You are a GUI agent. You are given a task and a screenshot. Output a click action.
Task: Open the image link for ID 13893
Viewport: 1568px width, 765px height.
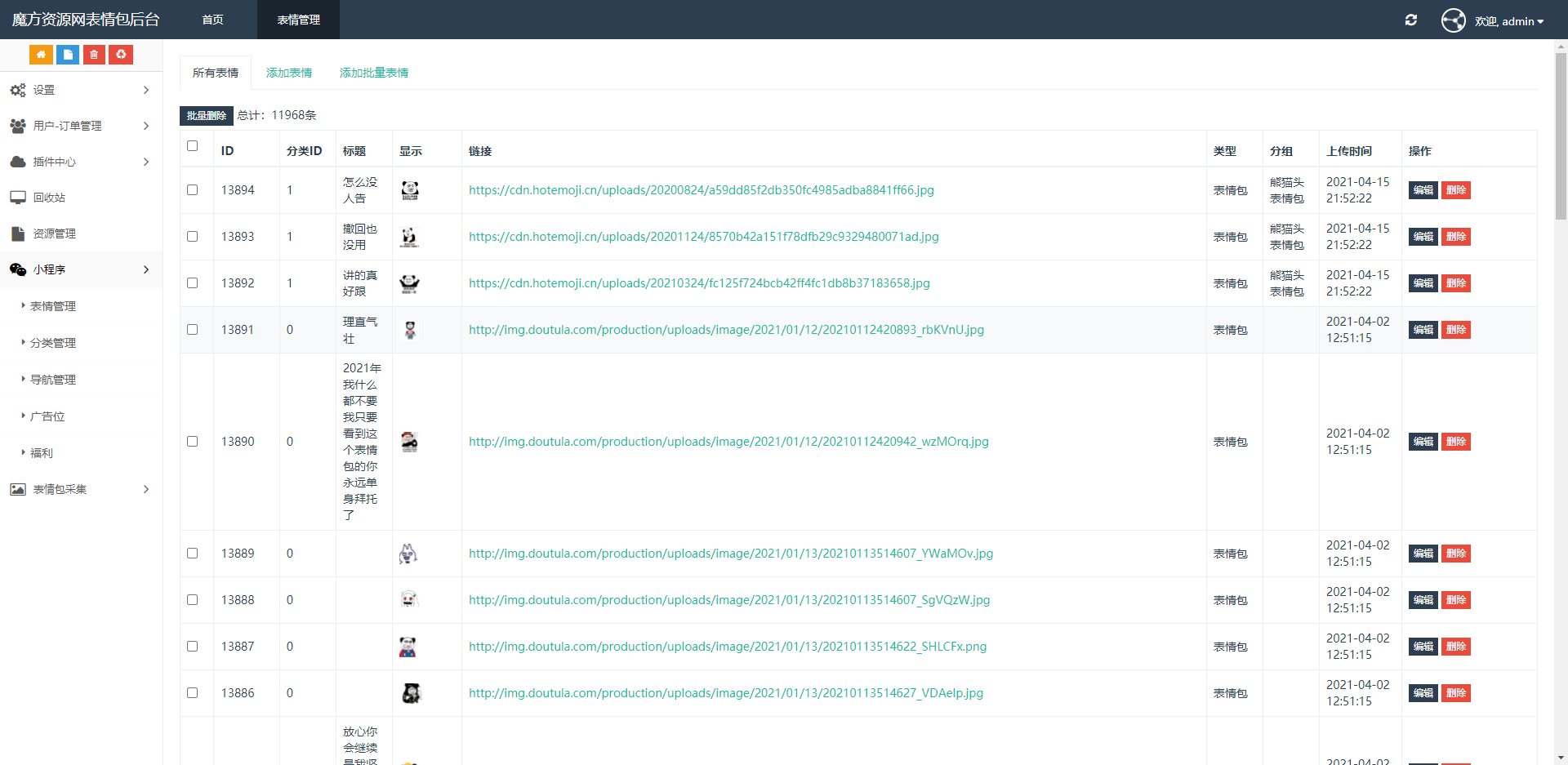click(703, 237)
